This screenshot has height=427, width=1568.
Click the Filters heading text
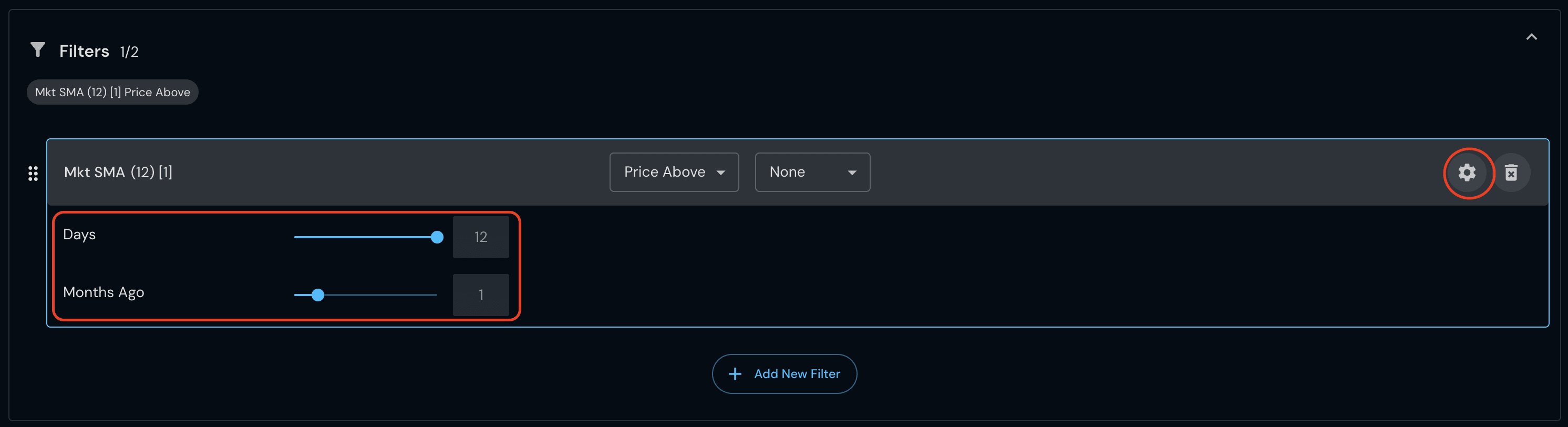[84, 51]
